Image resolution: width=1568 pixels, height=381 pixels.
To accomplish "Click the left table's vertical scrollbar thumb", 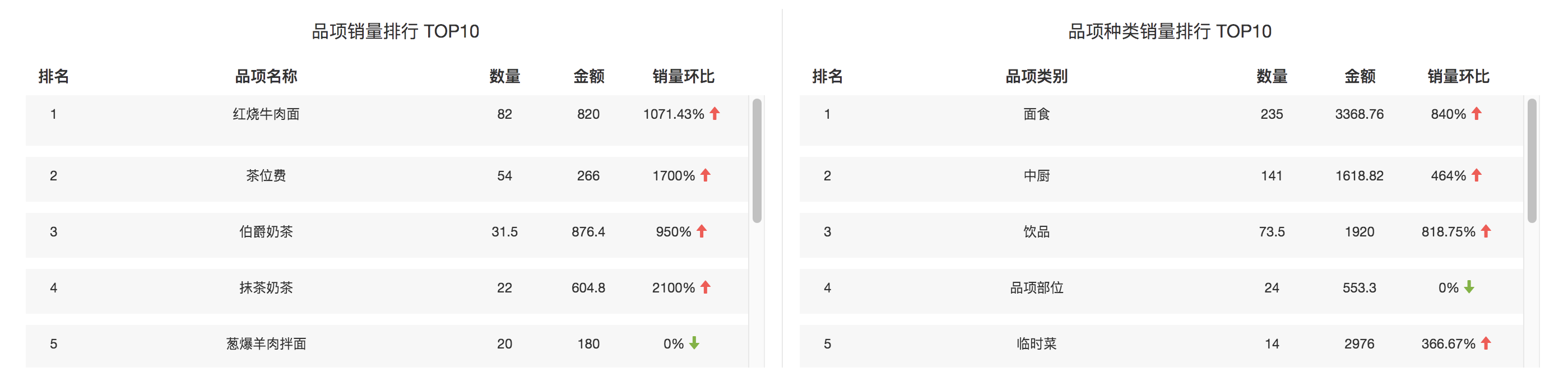I will pos(757,161).
